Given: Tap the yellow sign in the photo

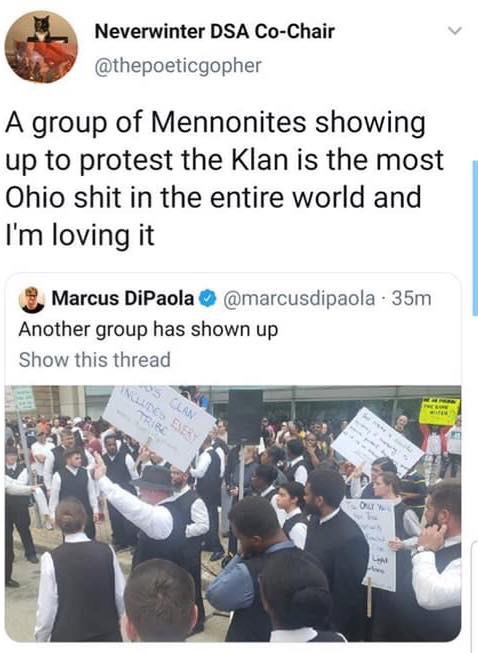Looking at the screenshot, I should coord(439,411).
